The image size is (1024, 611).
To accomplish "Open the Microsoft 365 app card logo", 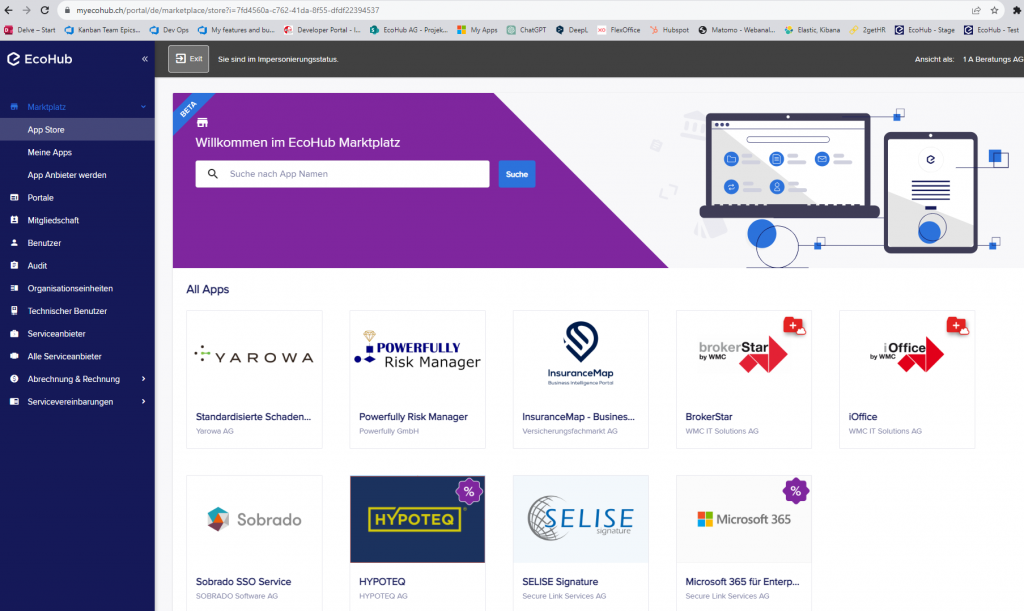I will tap(744, 520).
